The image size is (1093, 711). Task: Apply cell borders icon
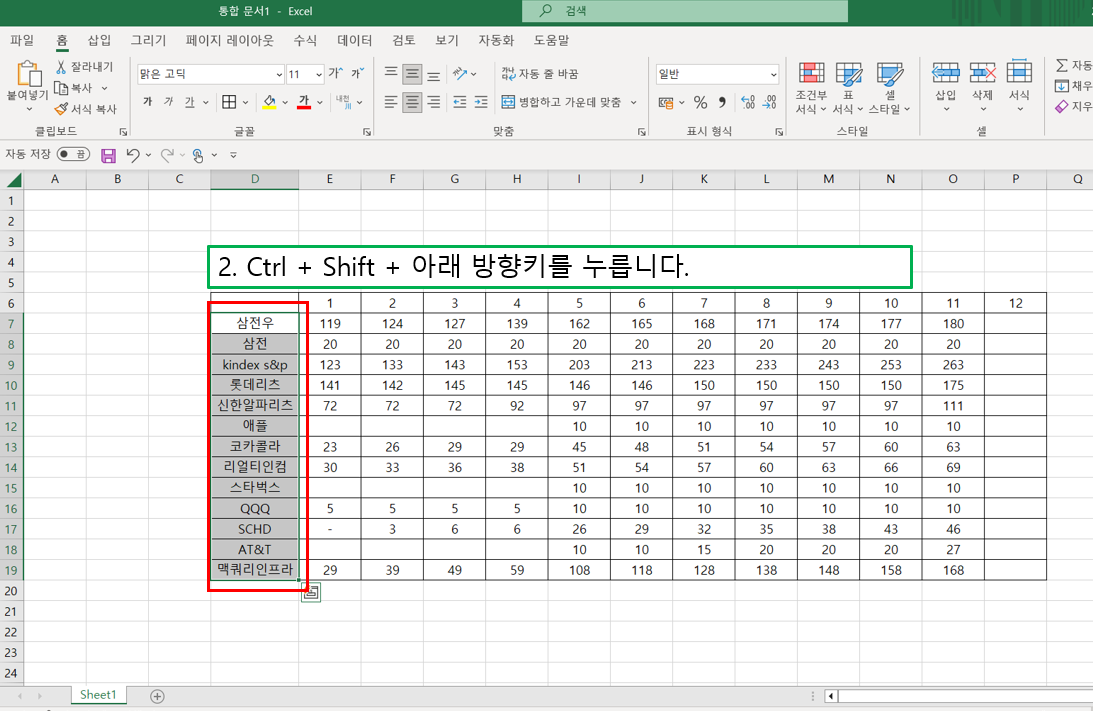229,102
